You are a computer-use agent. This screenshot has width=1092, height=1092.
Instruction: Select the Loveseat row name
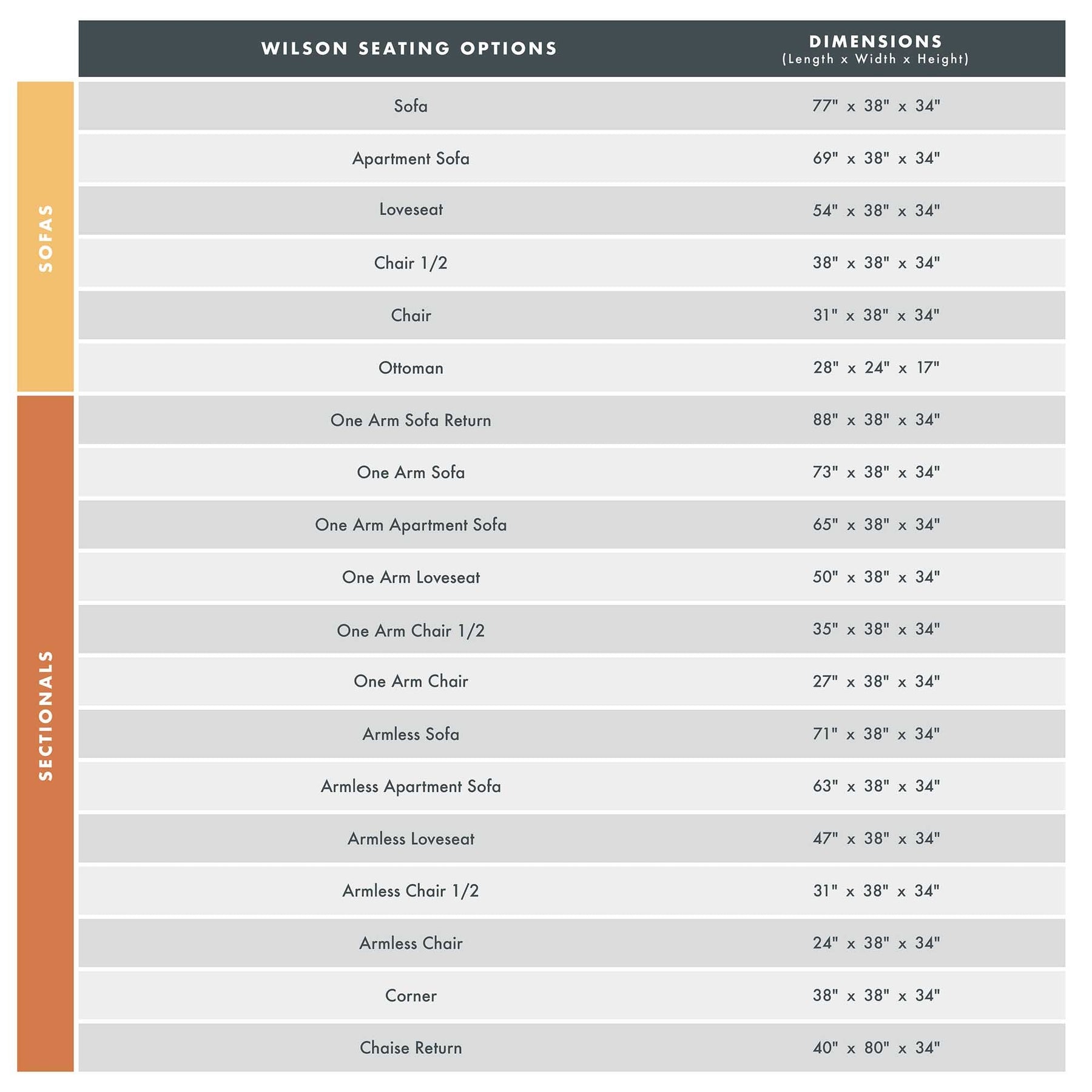tap(411, 210)
